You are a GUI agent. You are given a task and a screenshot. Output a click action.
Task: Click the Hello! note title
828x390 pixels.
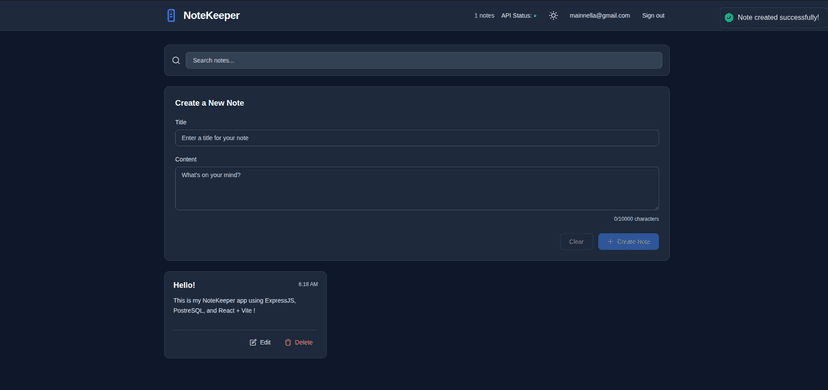point(184,285)
